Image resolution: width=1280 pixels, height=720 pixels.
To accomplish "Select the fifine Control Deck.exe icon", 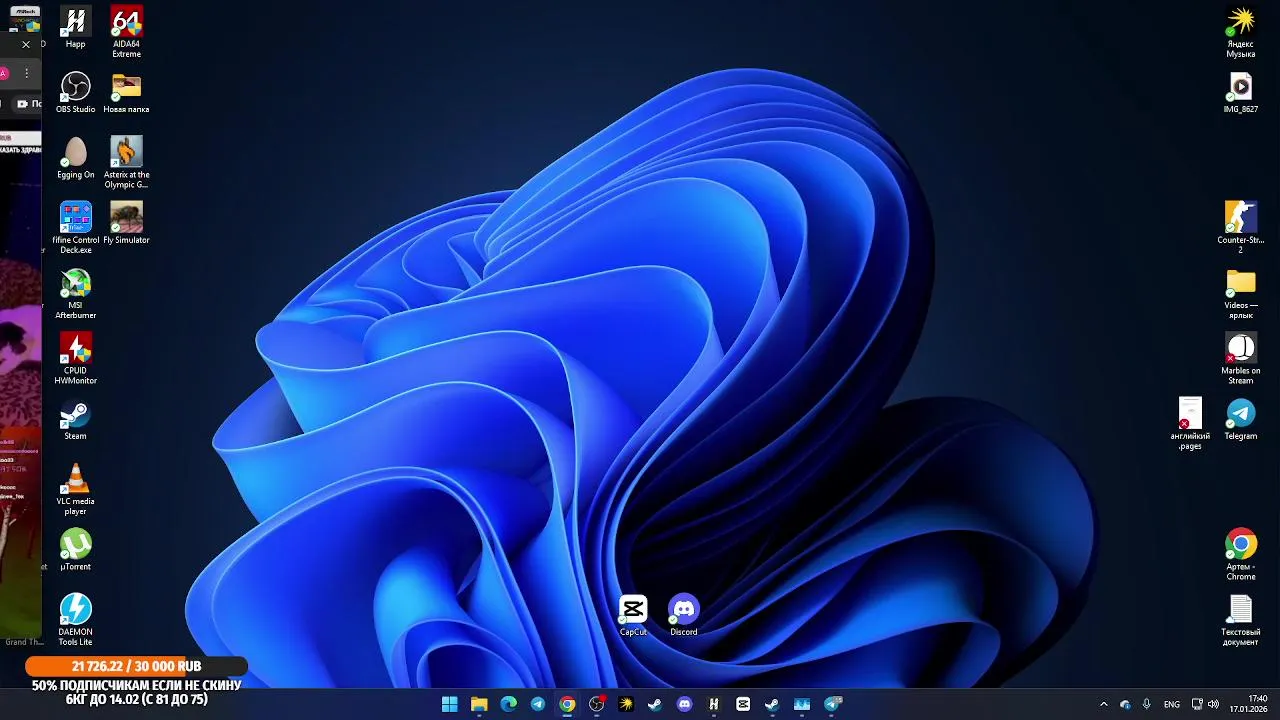I will pos(76,228).
